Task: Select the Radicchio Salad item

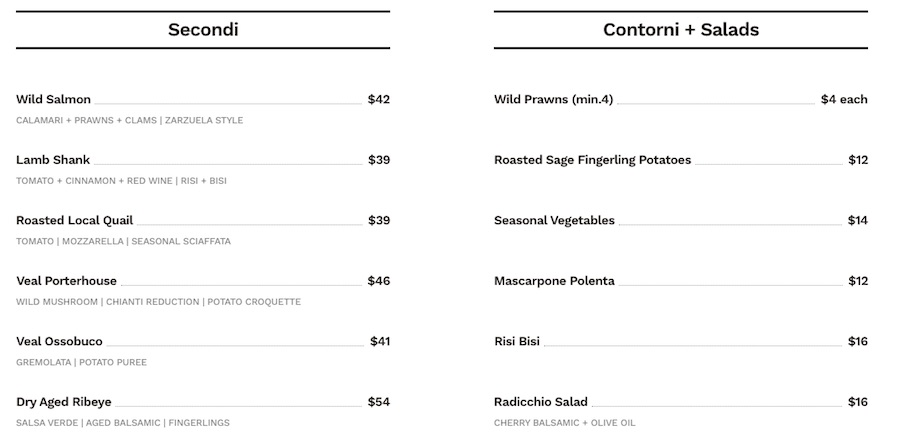Action: (x=541, y=402)
